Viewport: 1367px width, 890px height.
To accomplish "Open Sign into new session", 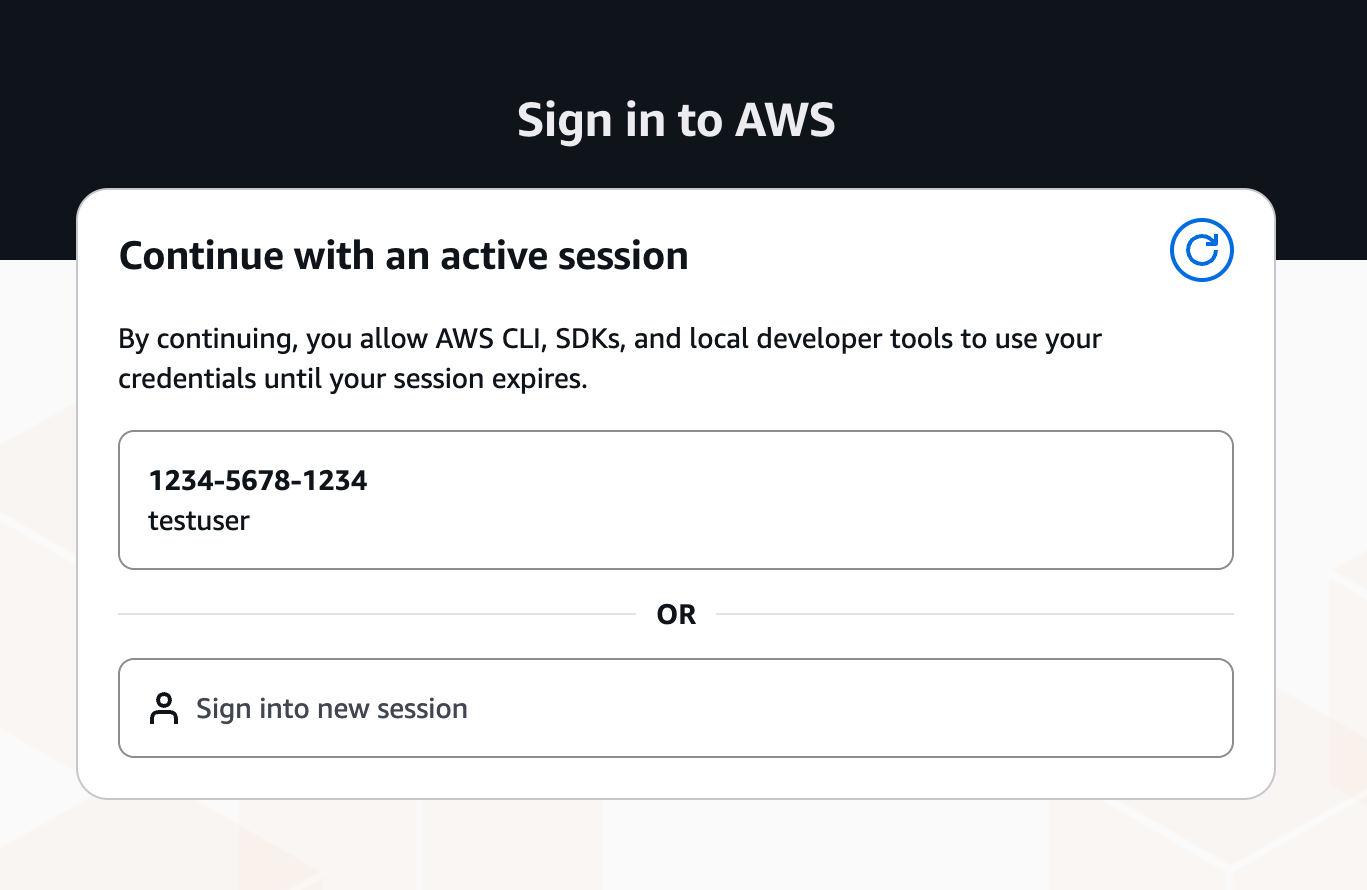I will pyautogui.click(x=675, y=708).
